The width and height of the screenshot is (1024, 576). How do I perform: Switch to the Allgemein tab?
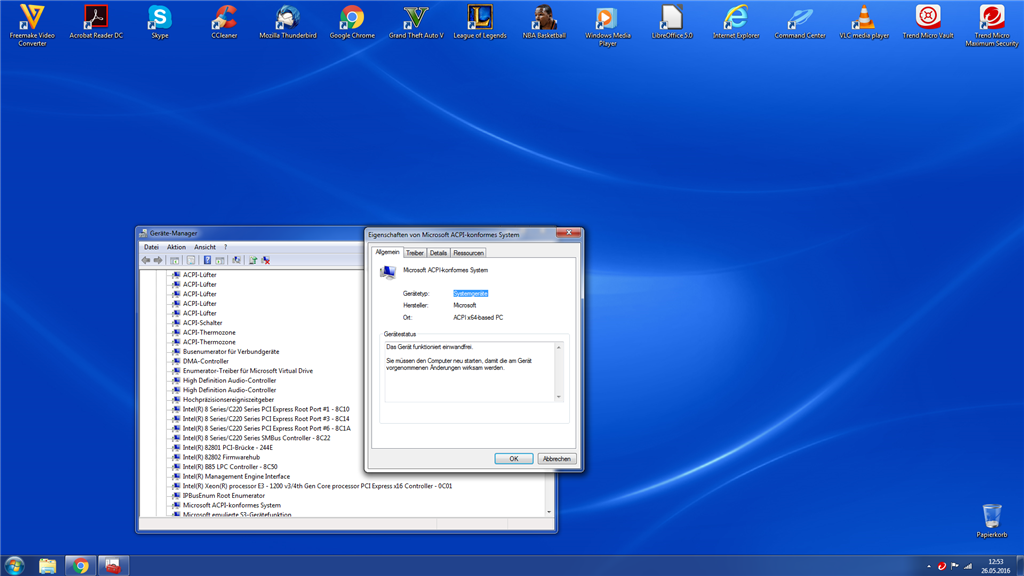(x=387, y=252)
